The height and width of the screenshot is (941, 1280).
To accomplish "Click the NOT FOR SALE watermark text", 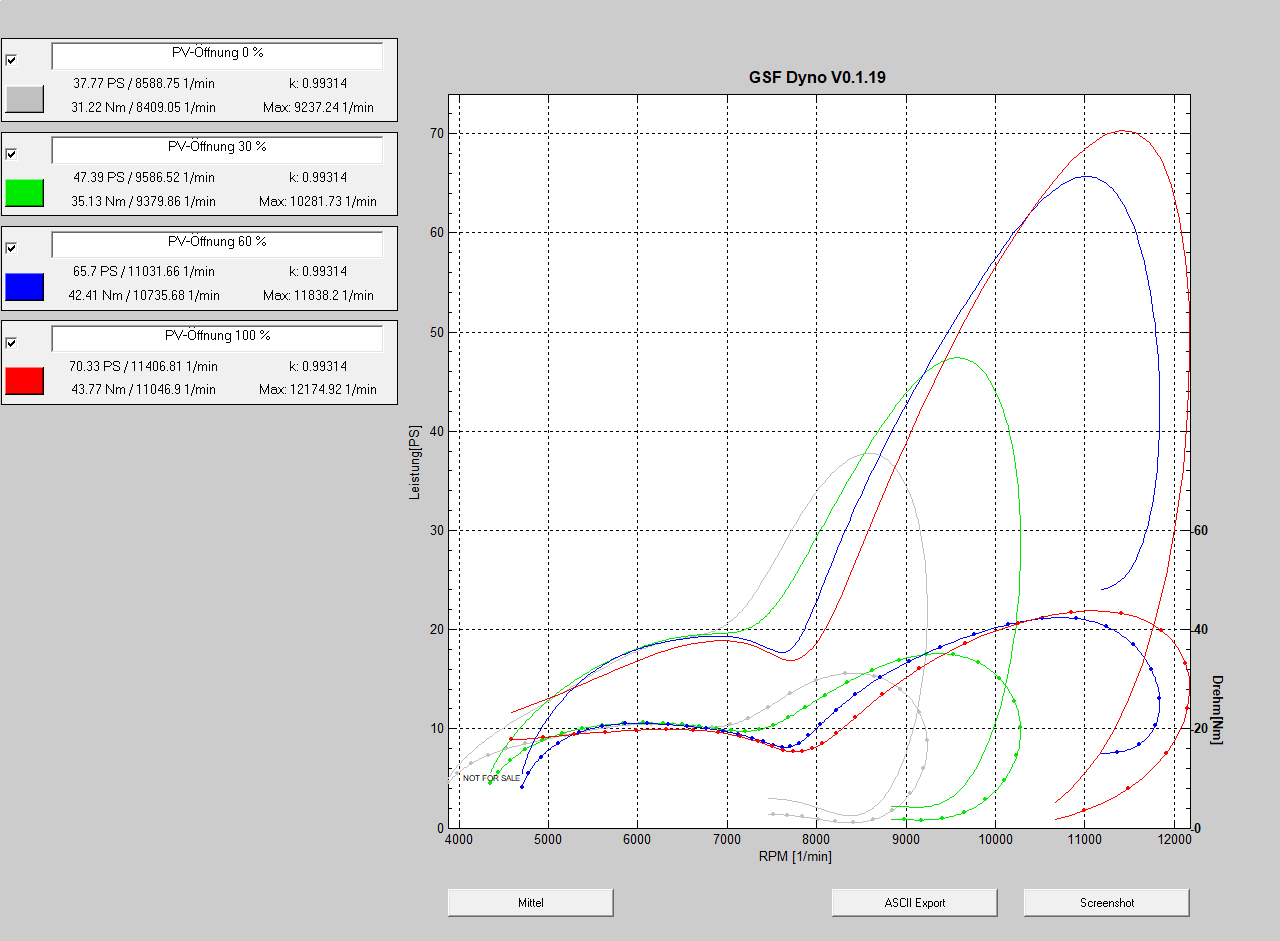I will point(491,778).
